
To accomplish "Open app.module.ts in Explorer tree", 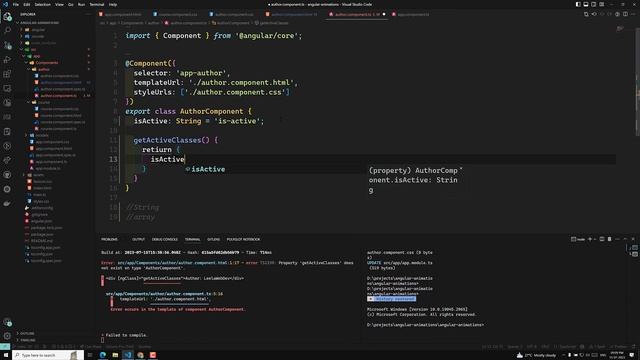I will [x=48, y=168].
